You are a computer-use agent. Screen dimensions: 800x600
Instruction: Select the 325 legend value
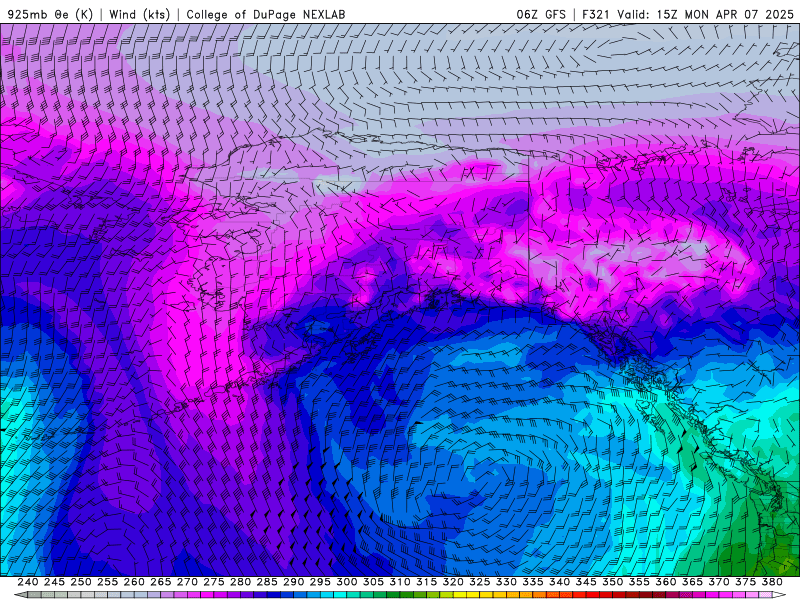coord(480,582)
